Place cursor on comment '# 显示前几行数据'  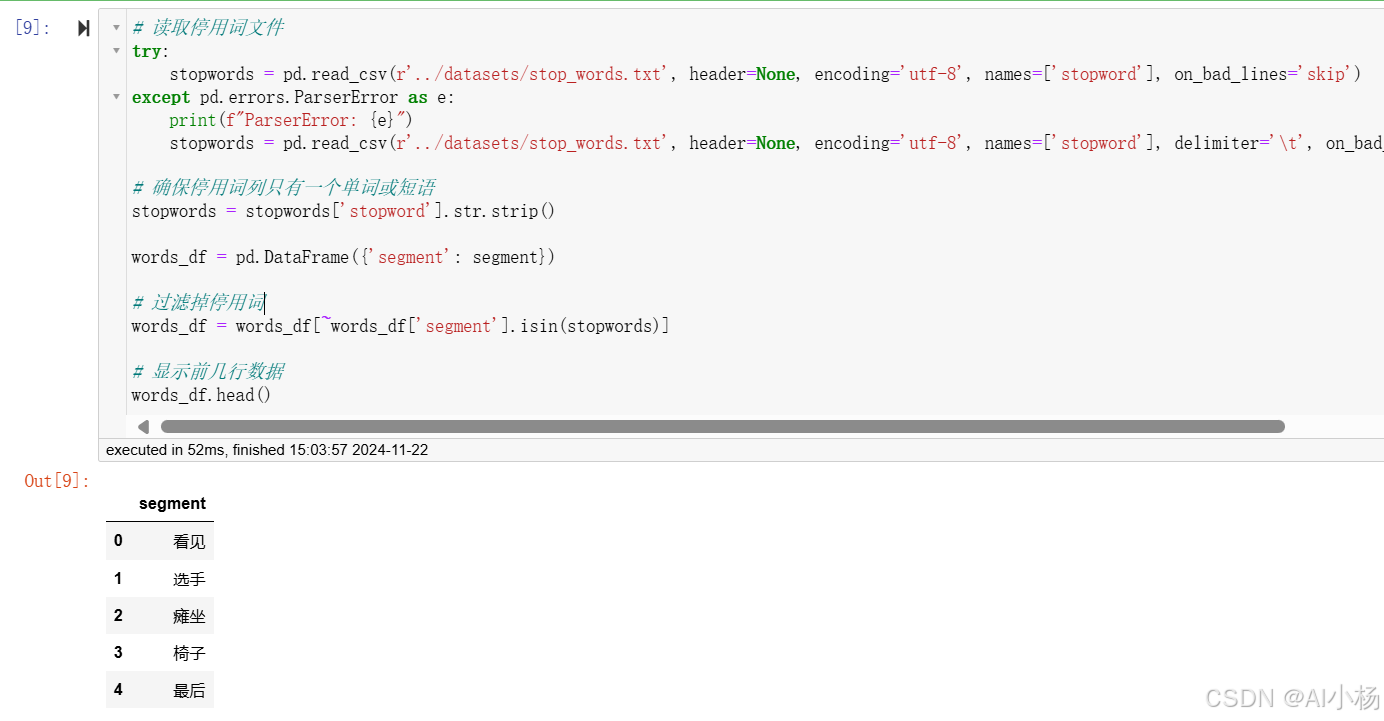tap(208, 372)
